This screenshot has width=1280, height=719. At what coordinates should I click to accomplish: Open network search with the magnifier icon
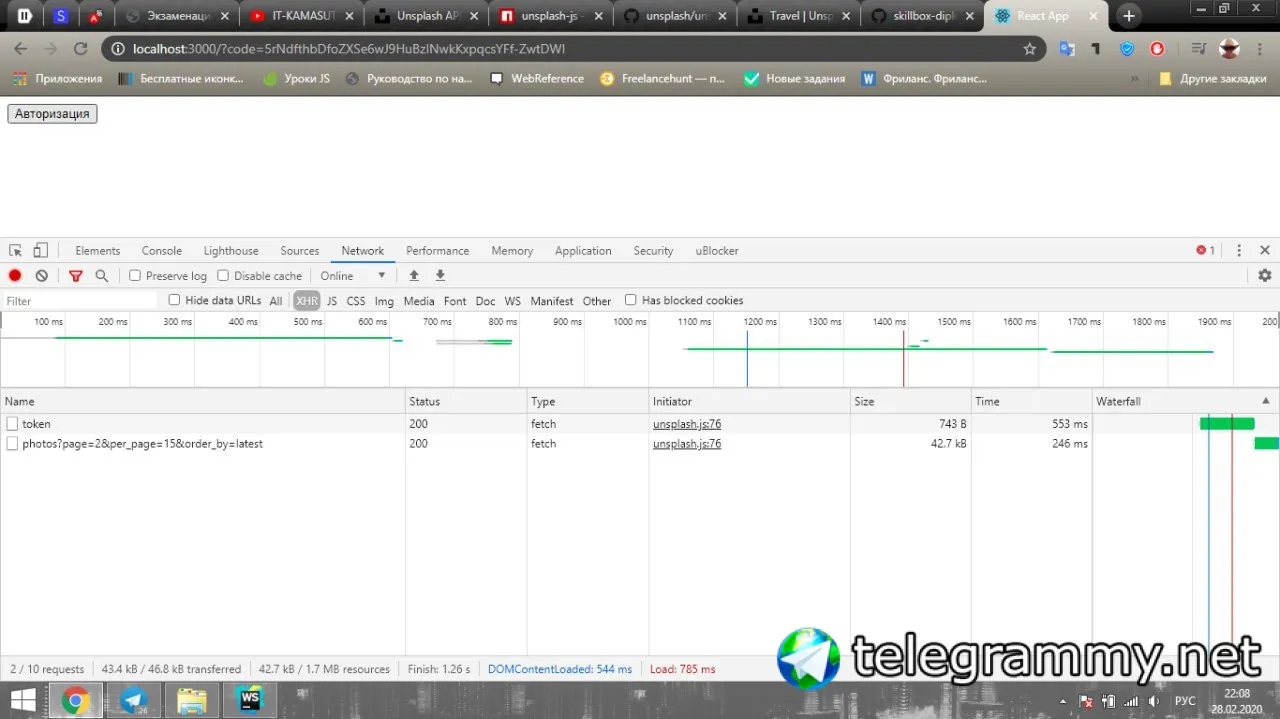[101, 276]
